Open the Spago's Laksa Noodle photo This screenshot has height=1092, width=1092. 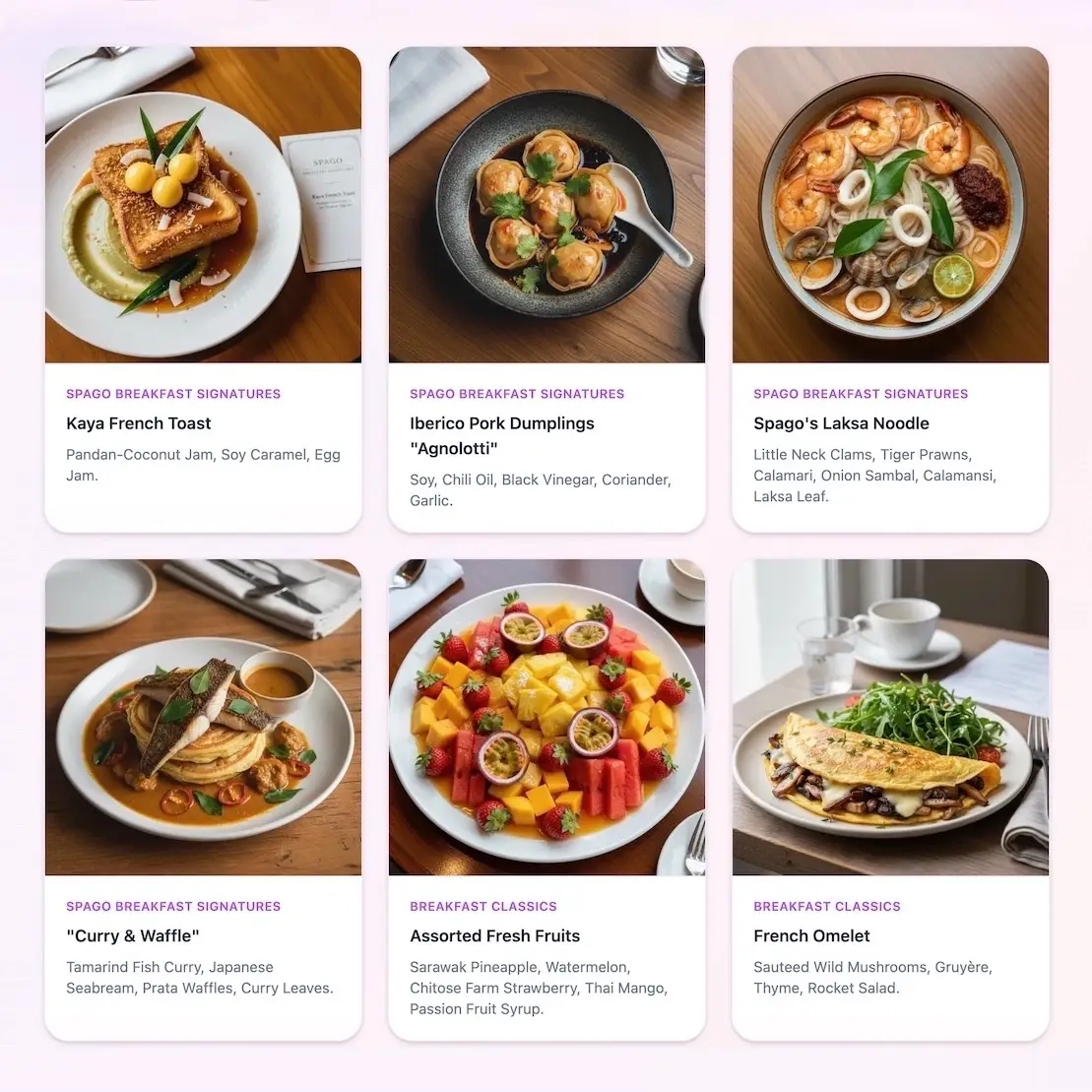[890, 205]
